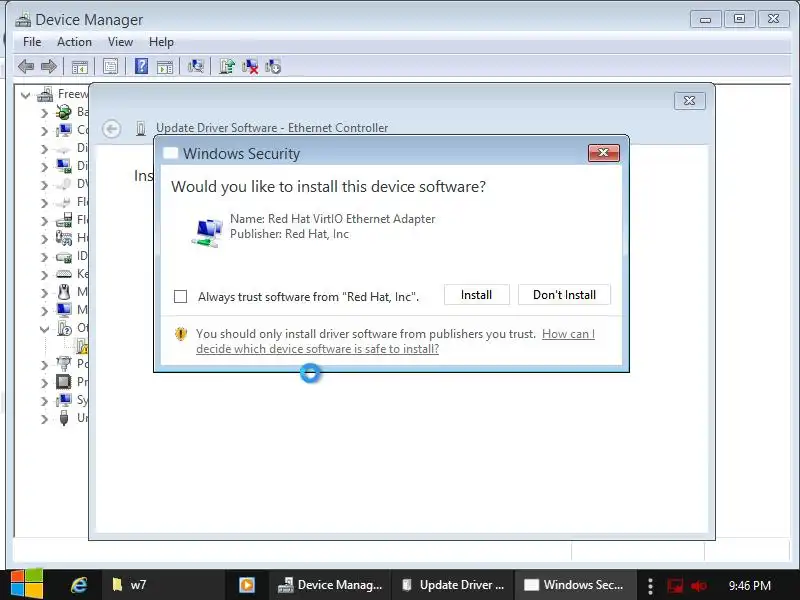Collapse the Other devices (Ot) tree category
This screenshot has height=600, width=800.
click(44, 329)
